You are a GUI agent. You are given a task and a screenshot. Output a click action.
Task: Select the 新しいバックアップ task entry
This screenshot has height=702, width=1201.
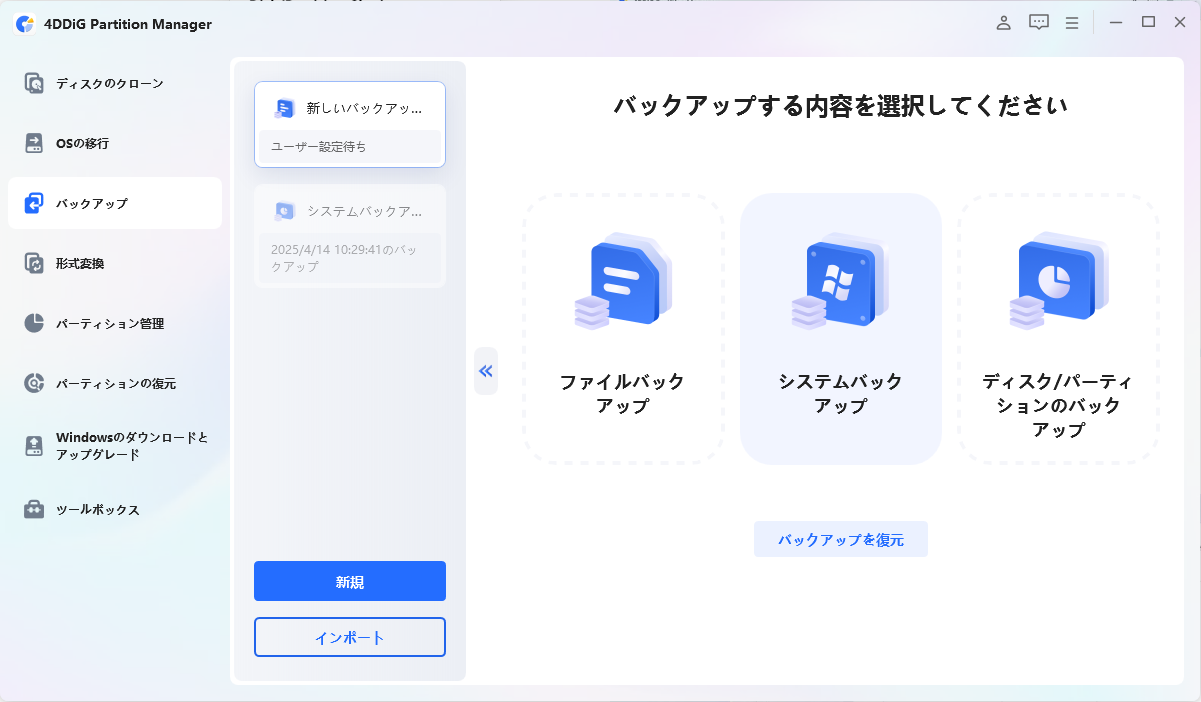tap(350, 124)
